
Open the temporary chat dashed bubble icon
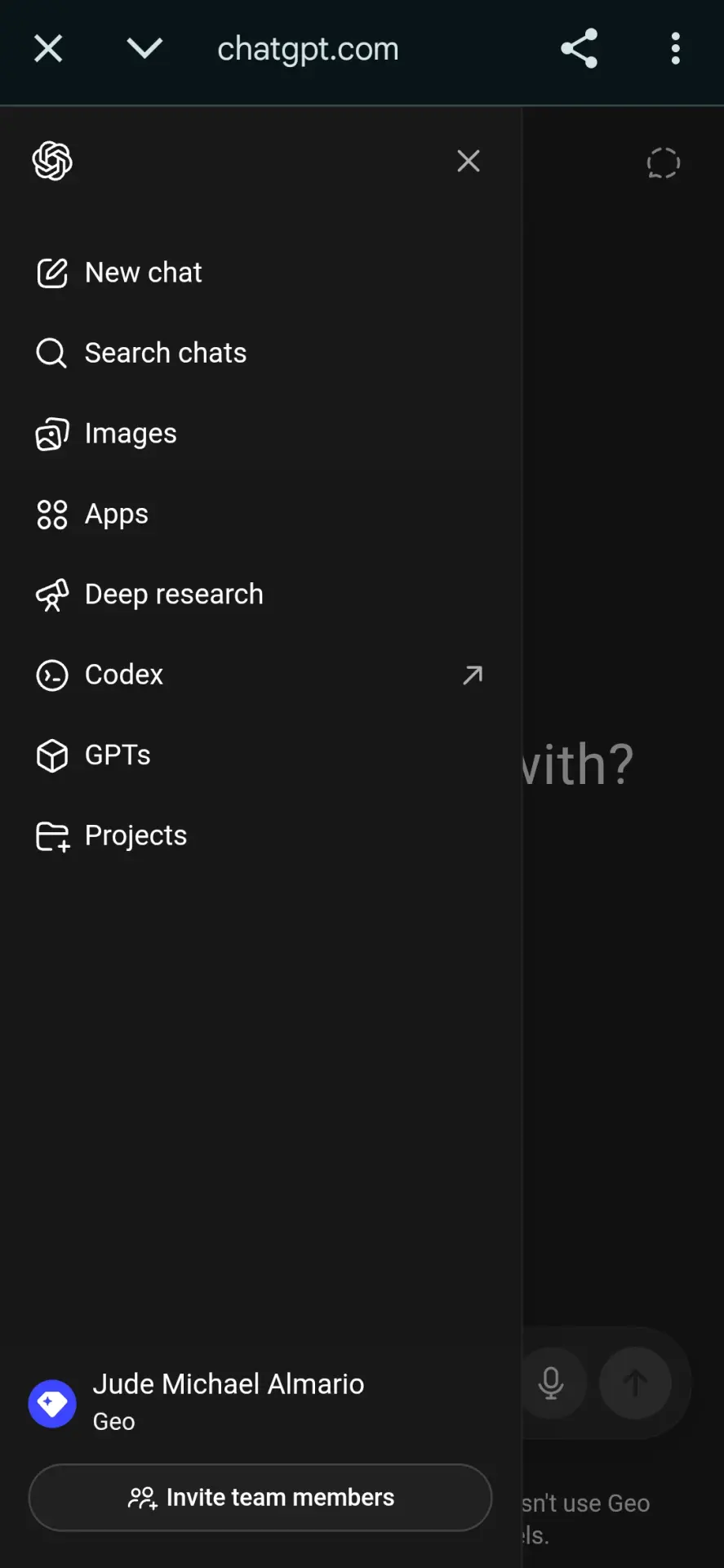[663, 163]
